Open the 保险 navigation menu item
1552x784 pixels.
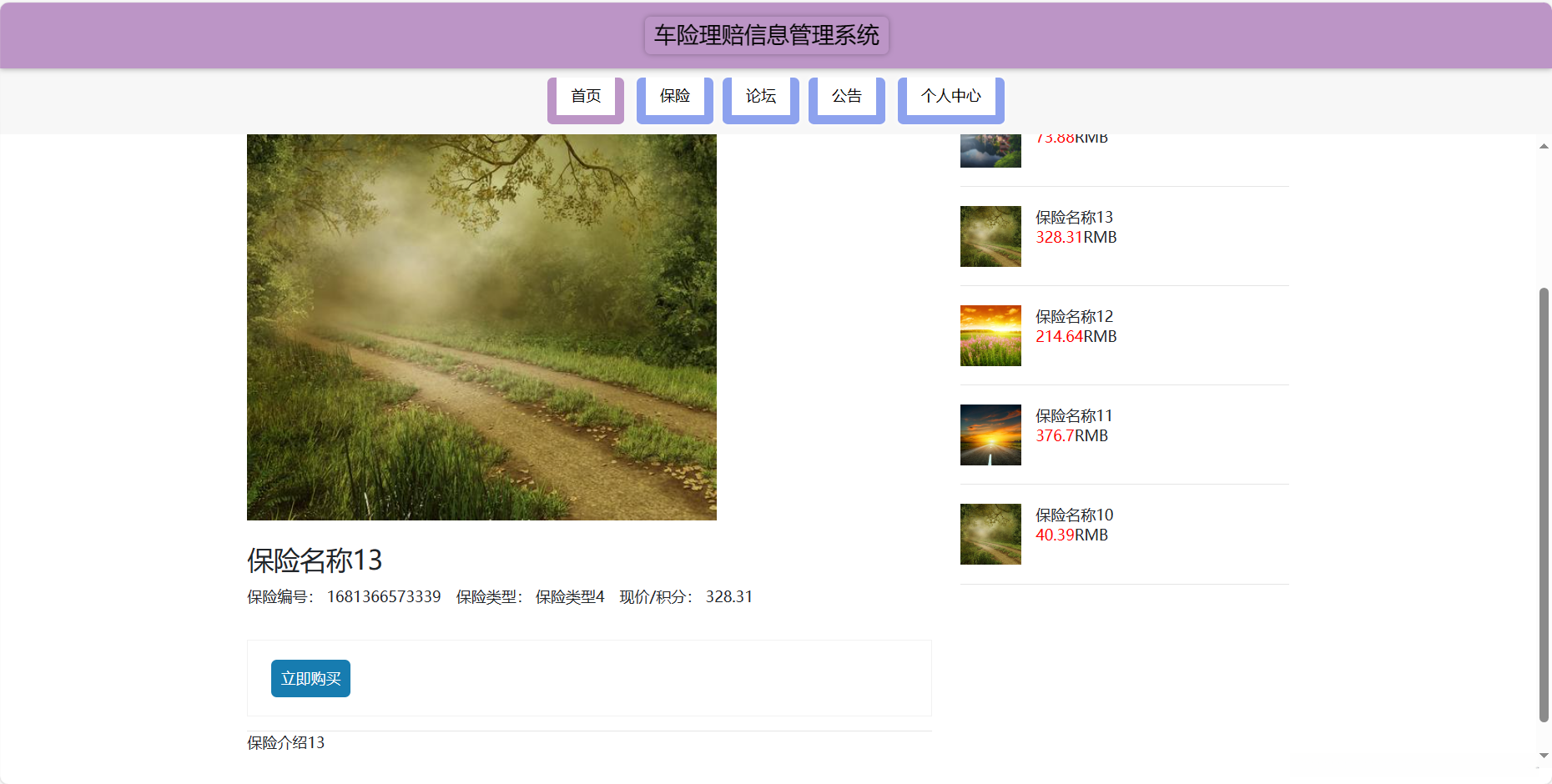(x=674, y=96)
